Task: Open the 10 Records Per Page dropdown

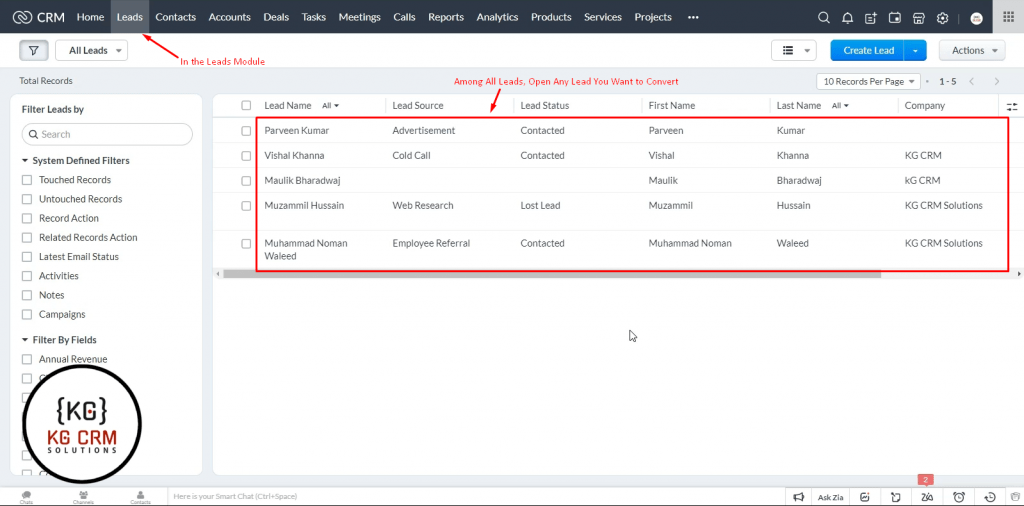Action: pyautogui.click(x=868, y=82)
